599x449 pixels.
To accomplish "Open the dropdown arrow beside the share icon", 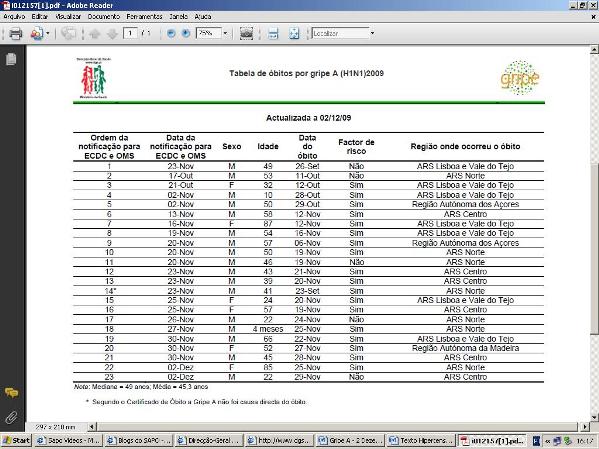I will coord(48,34).
